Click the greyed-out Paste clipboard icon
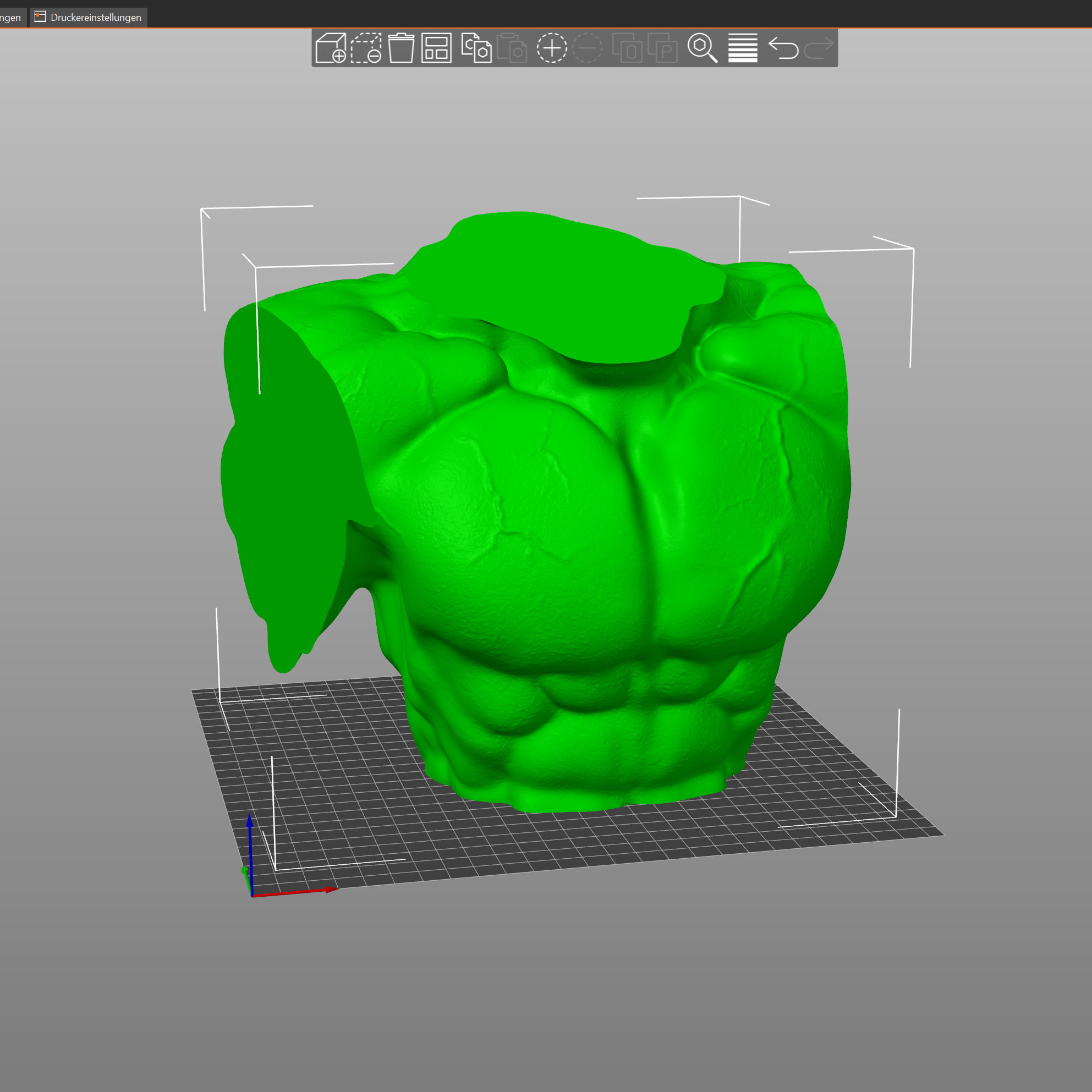1092x1092 pixels. pyautogui.click(x=512, y=48)
